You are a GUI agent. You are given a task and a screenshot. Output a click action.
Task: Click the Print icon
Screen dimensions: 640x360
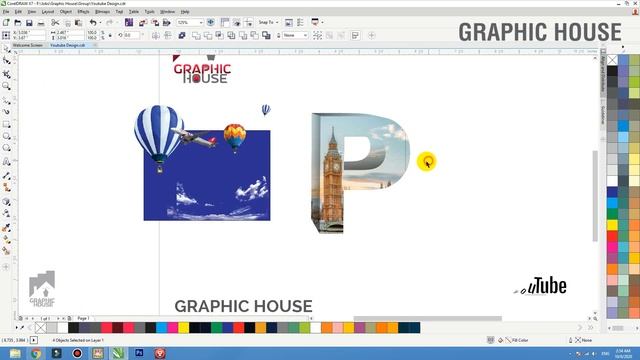click(x=41, y=23)
